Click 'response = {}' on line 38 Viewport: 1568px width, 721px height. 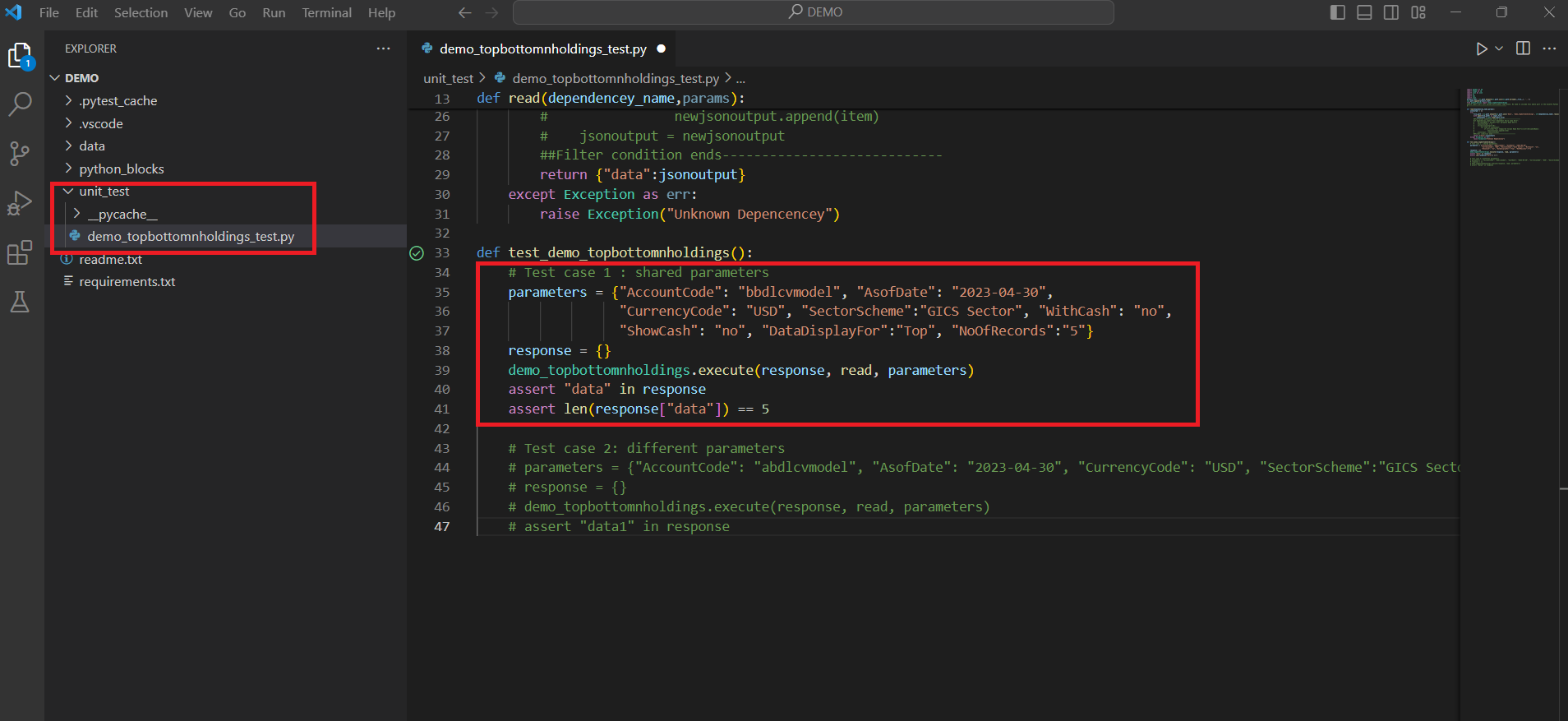[559, 350]
